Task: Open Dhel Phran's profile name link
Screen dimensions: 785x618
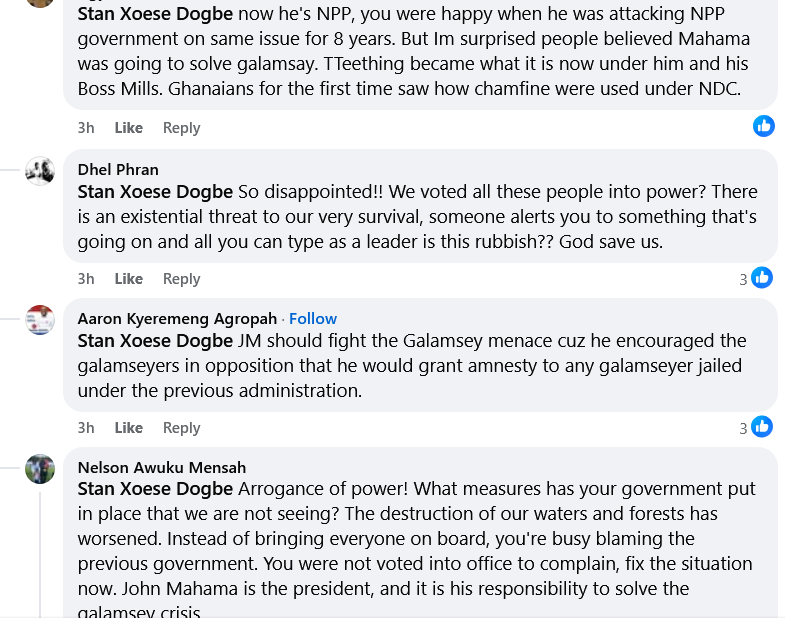Action: pyautogui.click(x=118, y=170)
